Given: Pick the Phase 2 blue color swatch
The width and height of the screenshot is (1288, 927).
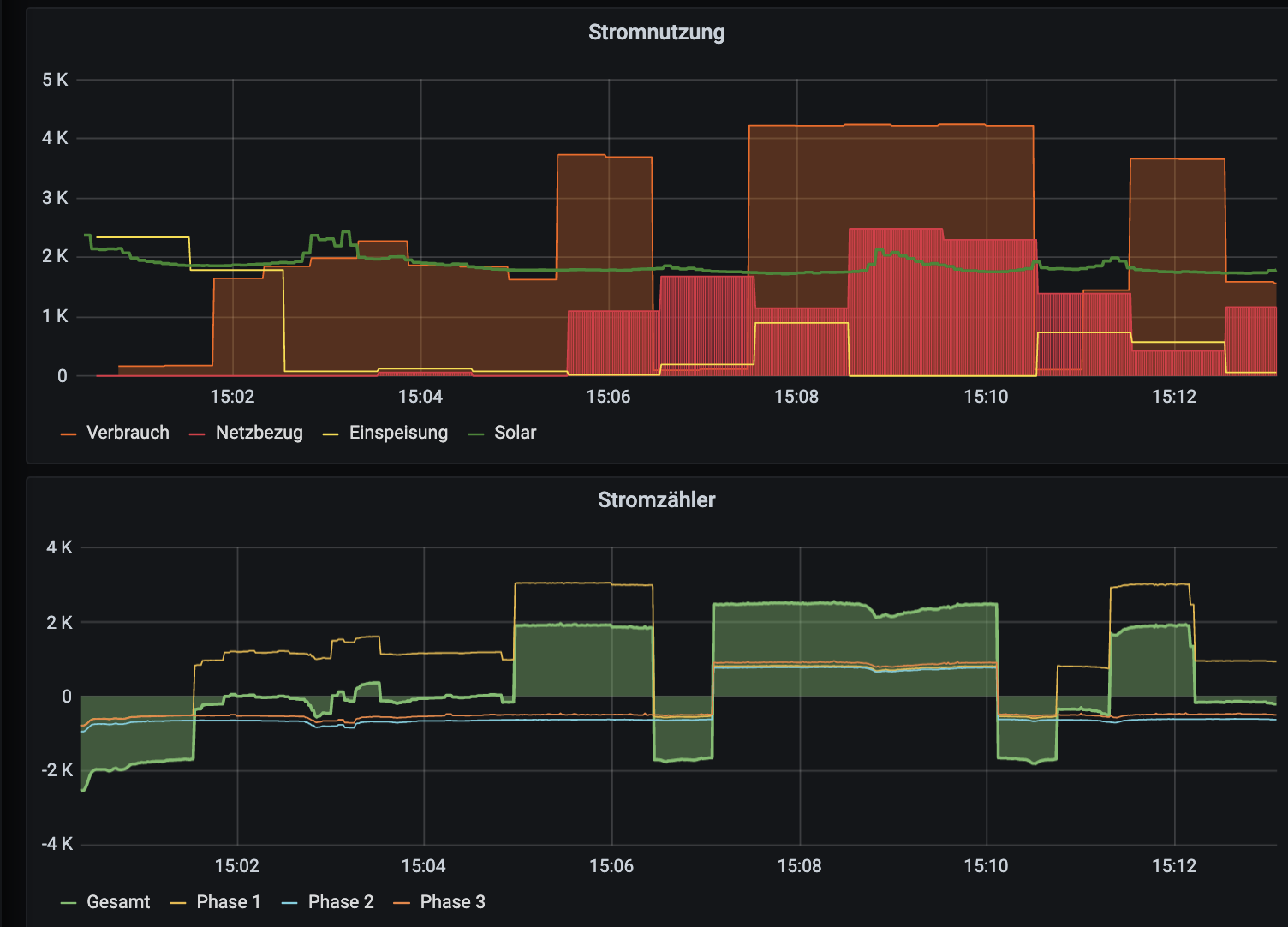Looking at the screenshot, I should (290, 903).
